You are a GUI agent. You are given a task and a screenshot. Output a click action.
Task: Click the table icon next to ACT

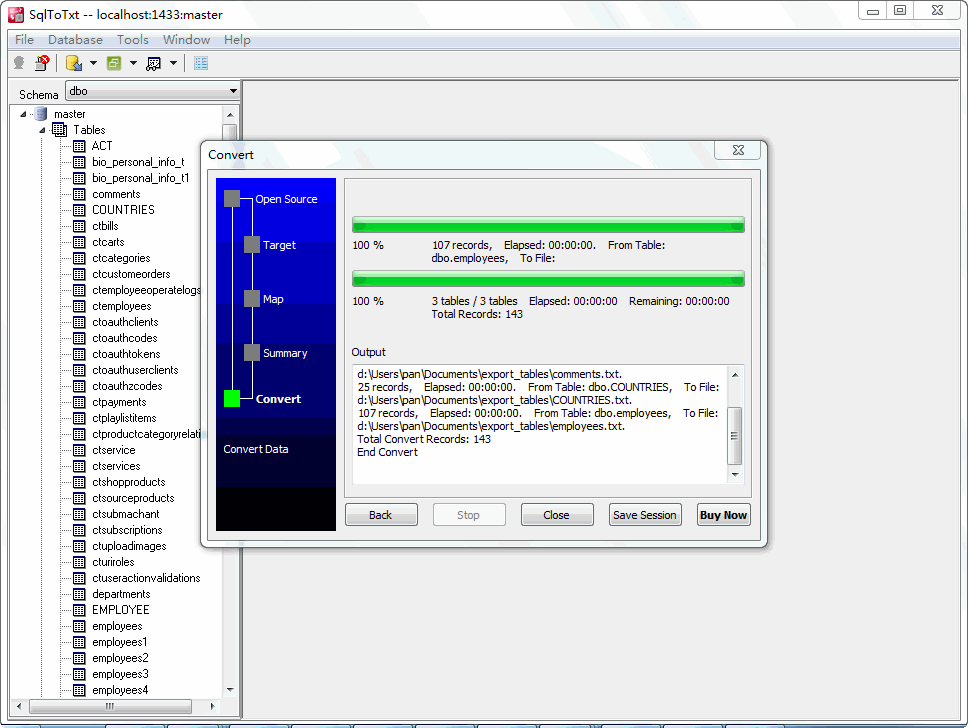click(79, 146)
